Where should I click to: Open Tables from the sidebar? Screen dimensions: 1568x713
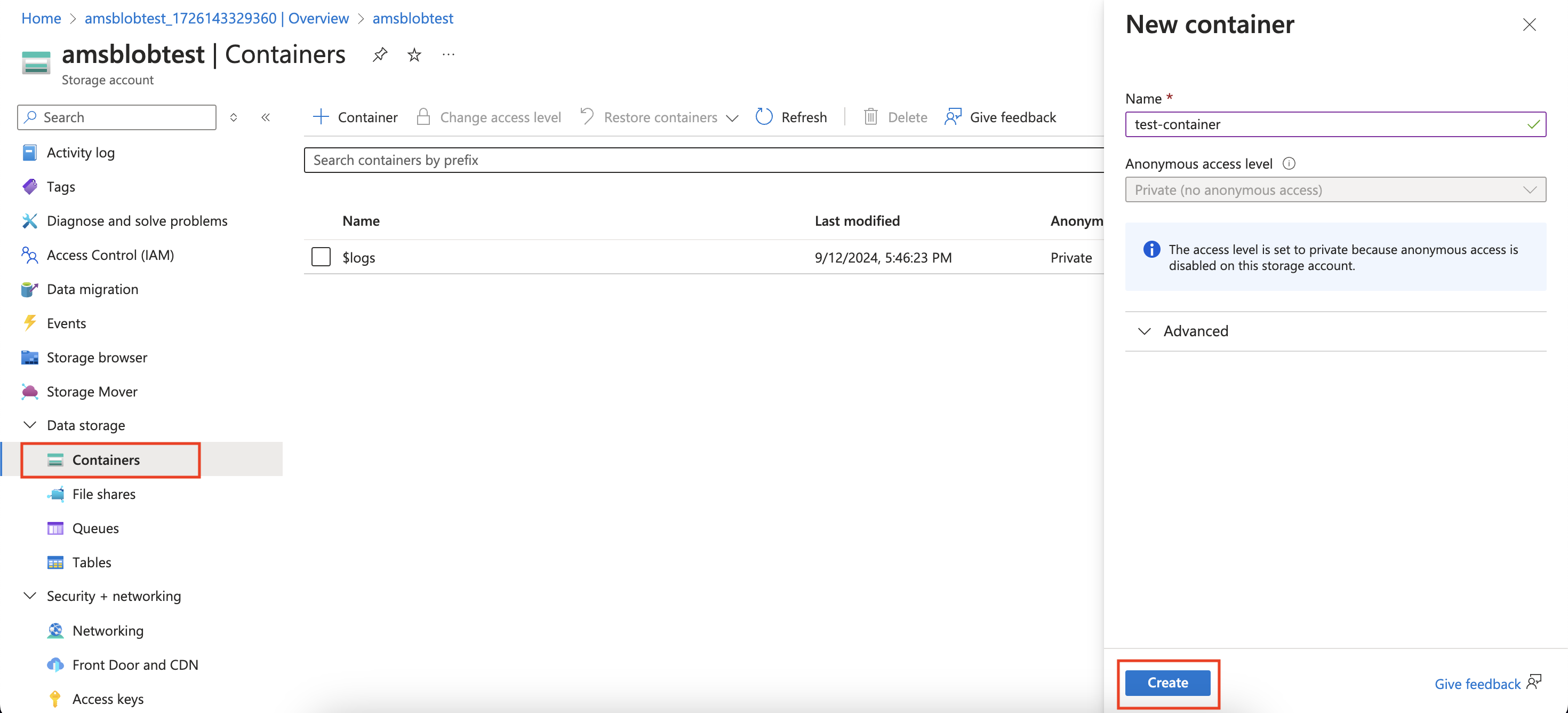92,562
